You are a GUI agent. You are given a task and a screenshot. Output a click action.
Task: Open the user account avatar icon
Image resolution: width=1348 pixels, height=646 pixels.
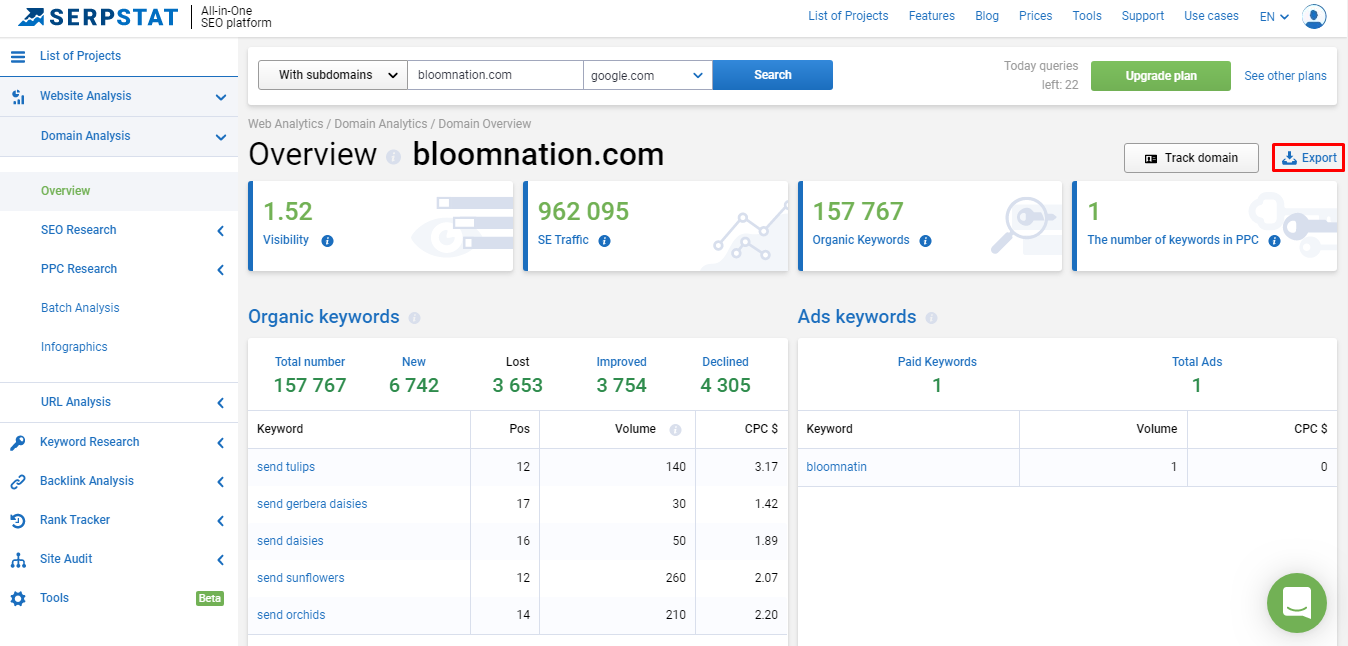pyautogui.click(x=1315, y=16)
